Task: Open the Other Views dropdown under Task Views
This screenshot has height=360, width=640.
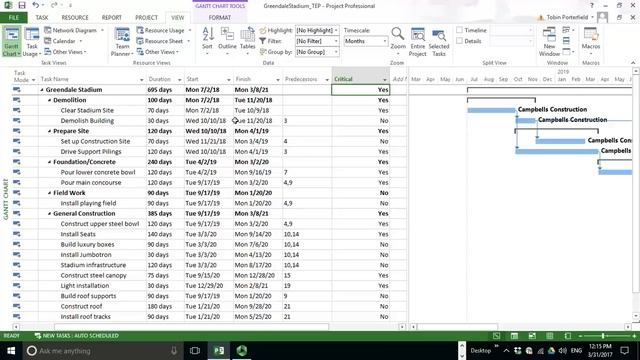Action: (65, 52)
